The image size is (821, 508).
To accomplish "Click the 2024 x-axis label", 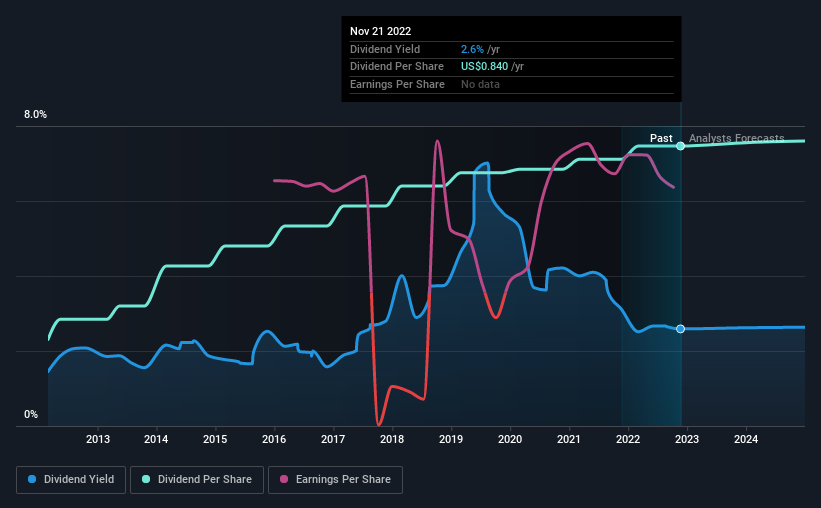I will 746,439.
